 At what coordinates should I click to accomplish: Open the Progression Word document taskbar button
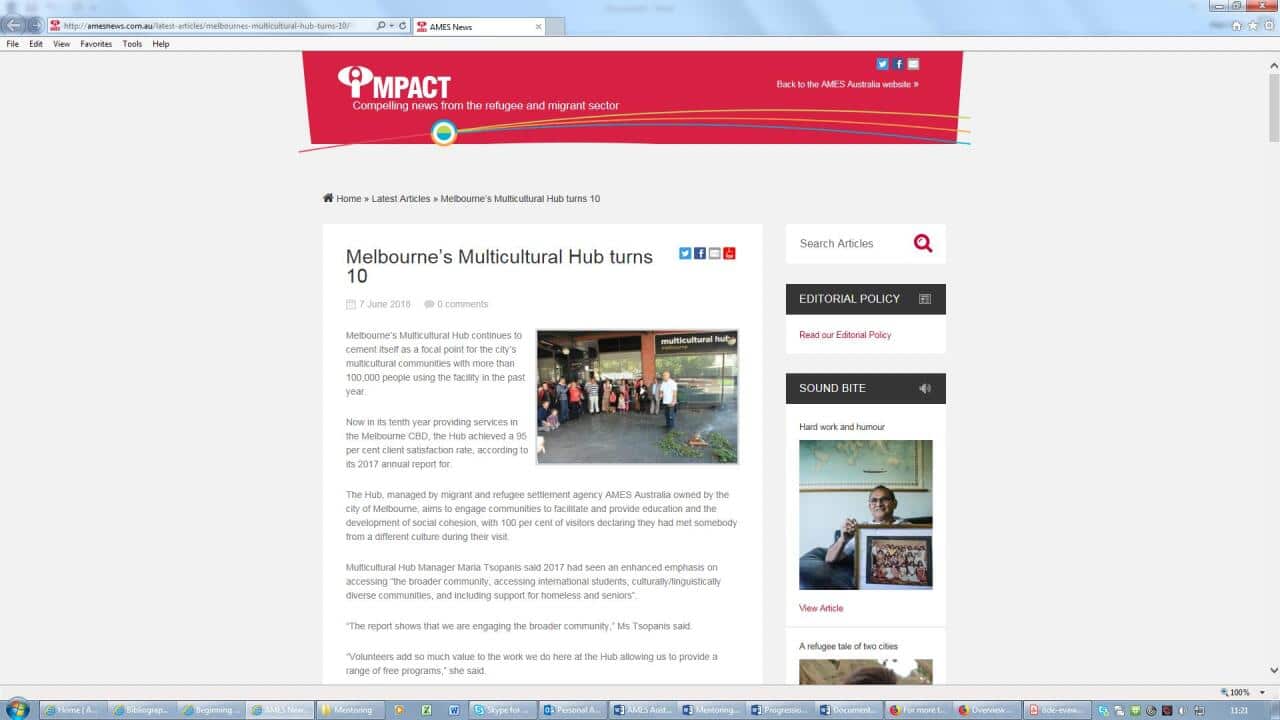tap(780, 710)
